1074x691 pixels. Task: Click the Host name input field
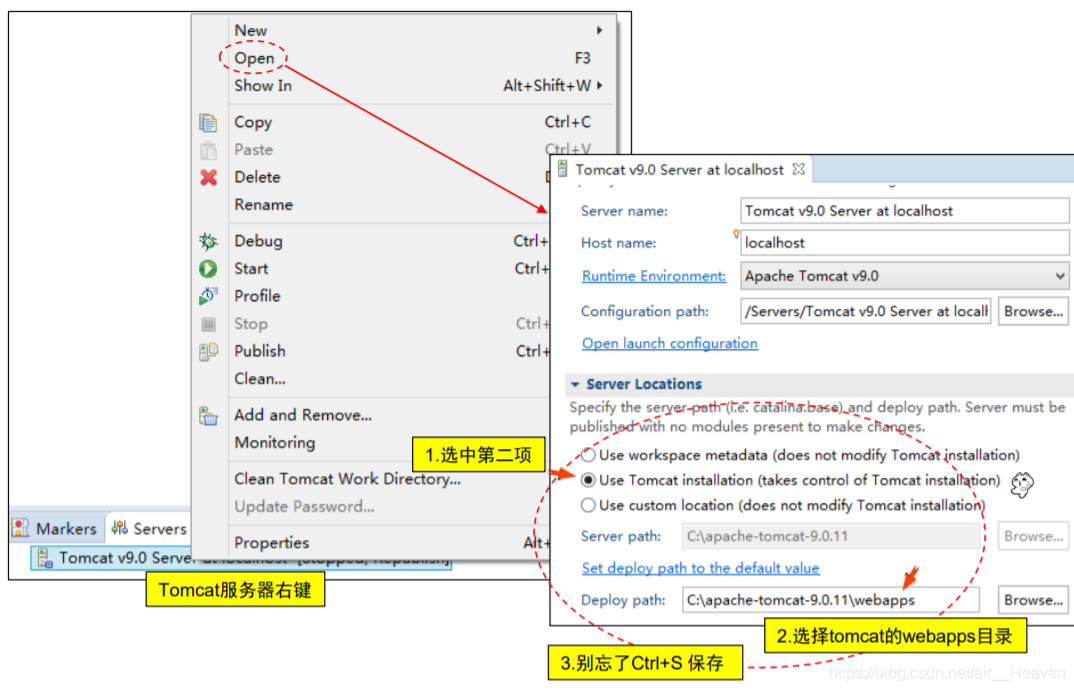(x=904, y=242)
